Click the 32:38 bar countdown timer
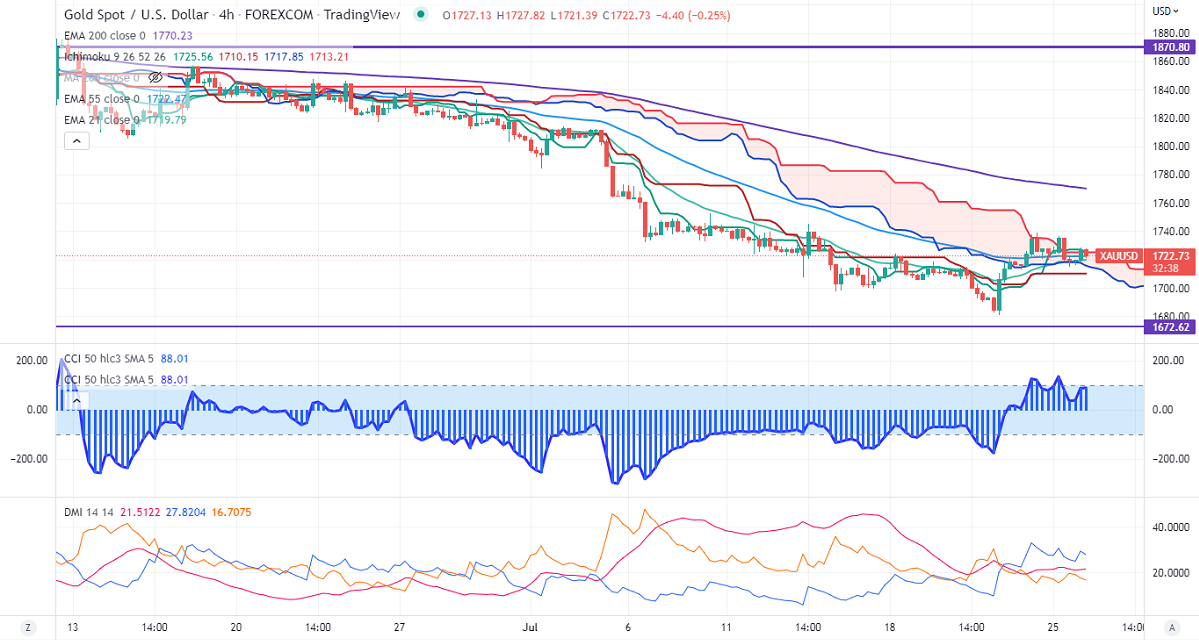This screenshot has width=1199, height=640. [x=1164, y=268]
